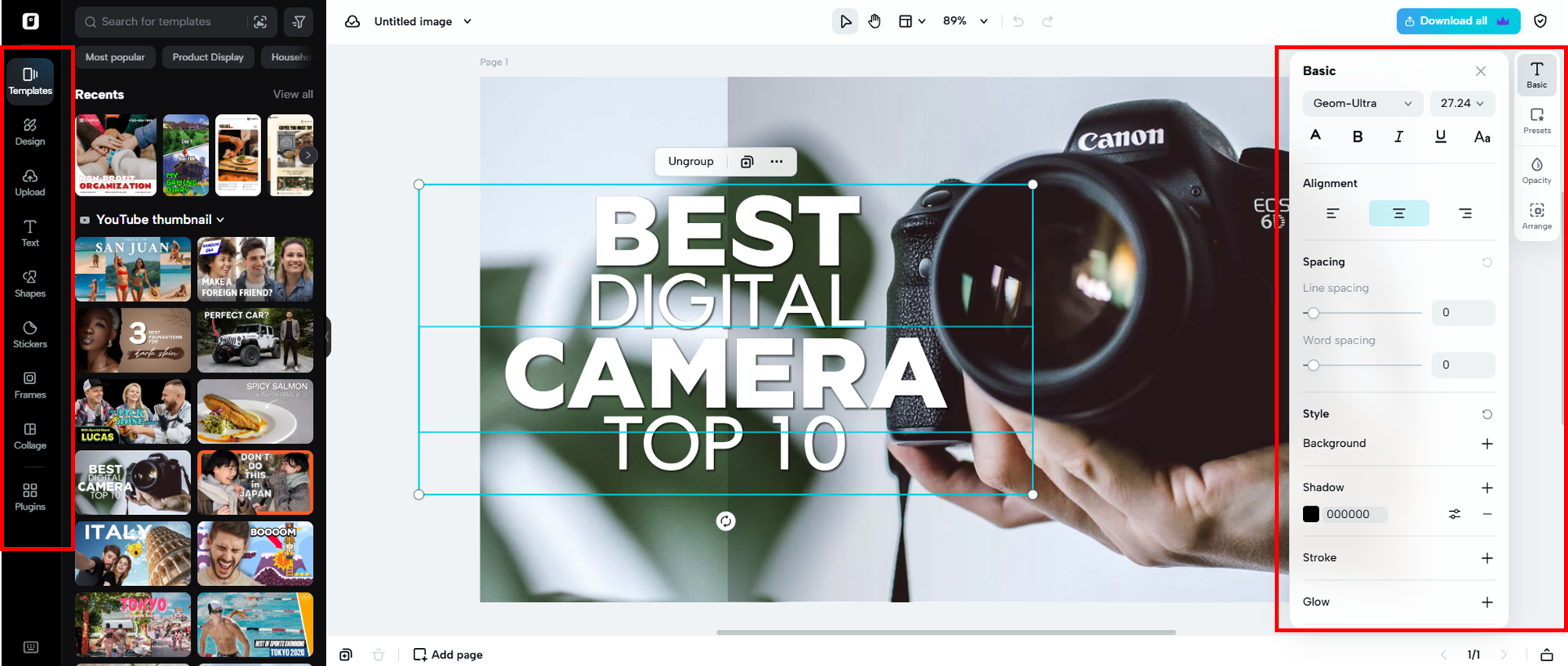Switch to the Presets tab

point(1536,121)
